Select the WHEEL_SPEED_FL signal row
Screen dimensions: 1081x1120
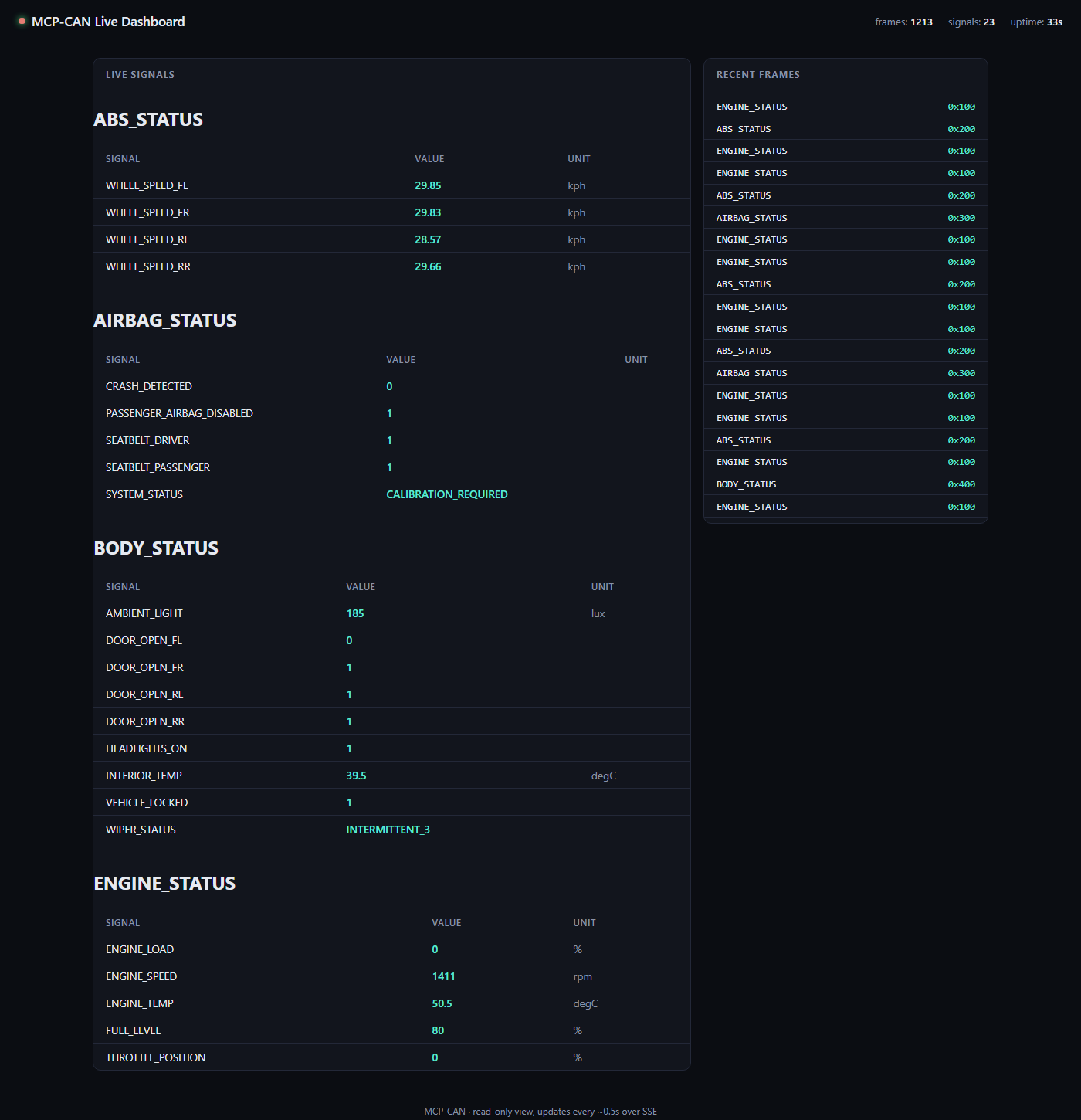(x=391, y=185)
